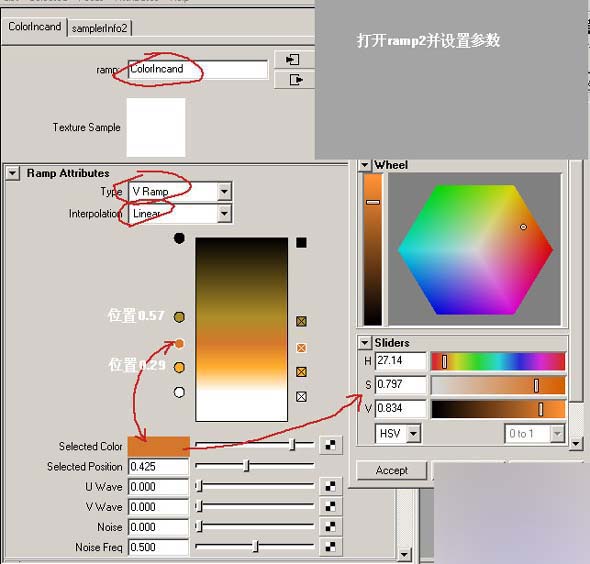Click the V value field 0.834

tap(401, 409)
